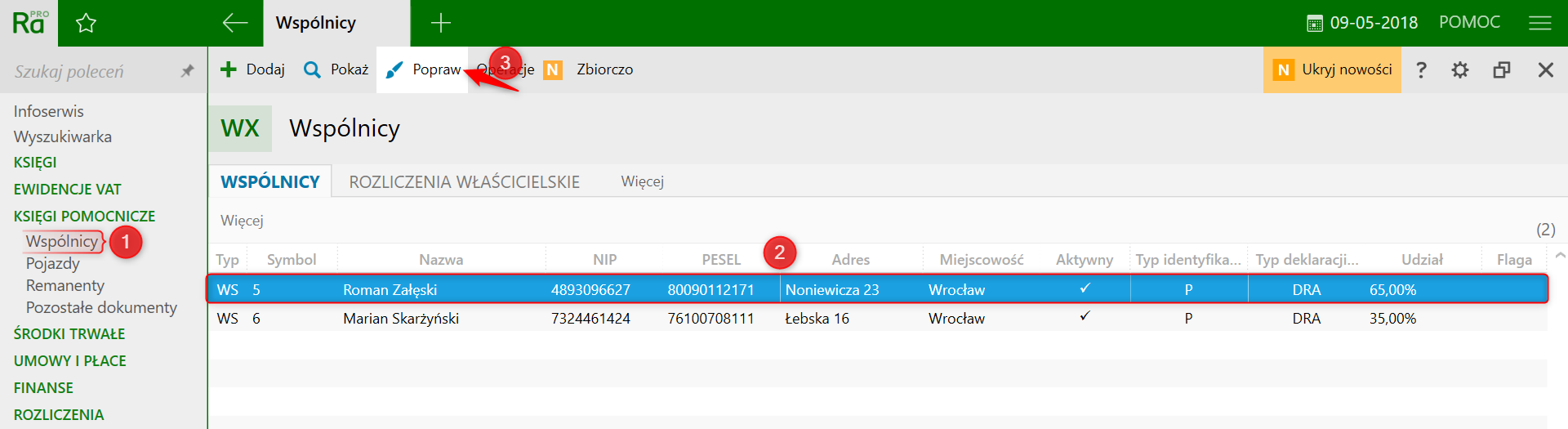1568x429 pixels.
Task: Toggle Aktywny check for Roman Załęski
Action: tap(1085, 288)
